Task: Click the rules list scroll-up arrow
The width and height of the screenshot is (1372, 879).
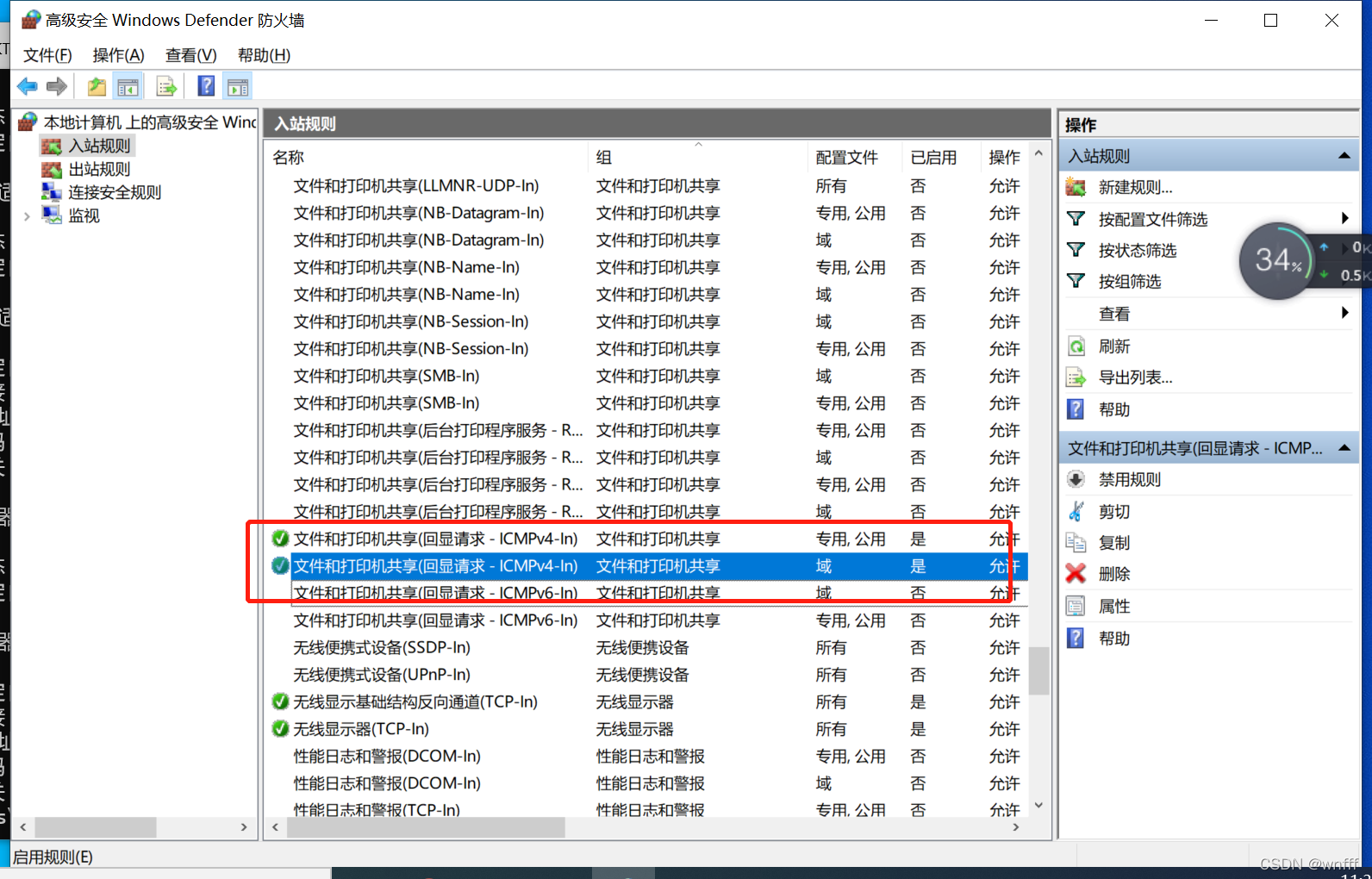Action: pos(1039,153)
